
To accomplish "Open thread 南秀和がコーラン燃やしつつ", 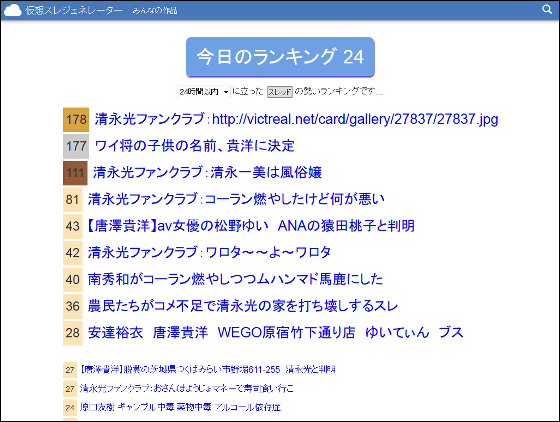I will click(235, 279).
